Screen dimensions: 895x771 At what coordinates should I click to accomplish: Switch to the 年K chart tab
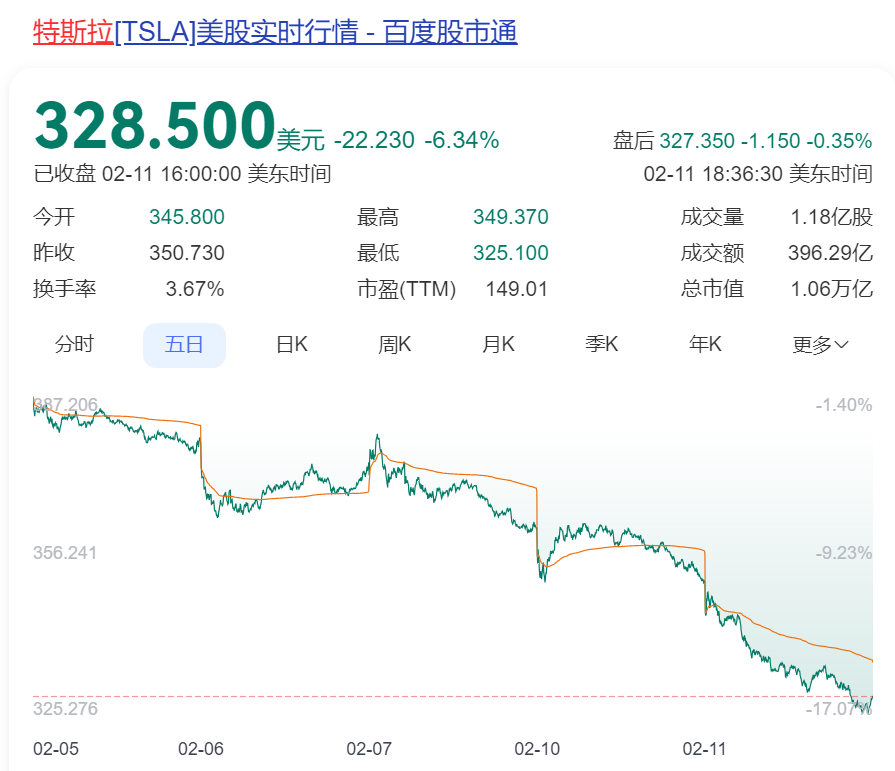coord(705,345)
